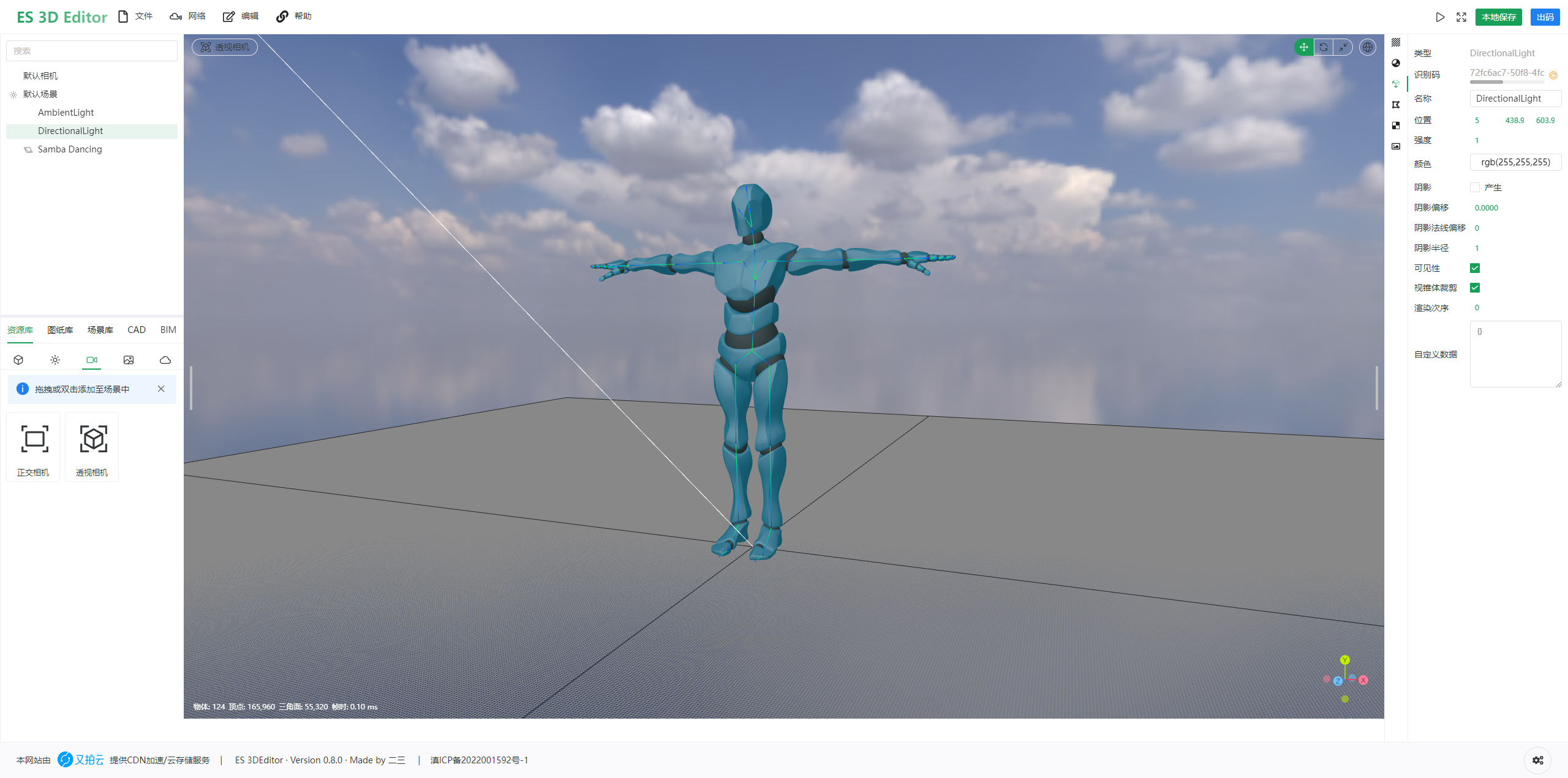Click the 强度 intensity value 1
The width and height of the screenshot is (1568, 778).
[1477, 140]
